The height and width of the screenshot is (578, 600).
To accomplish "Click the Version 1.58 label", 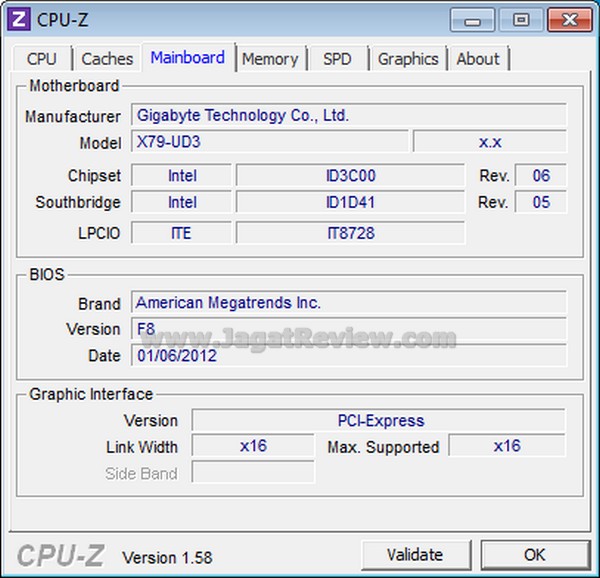I will (x=167, y=557).
